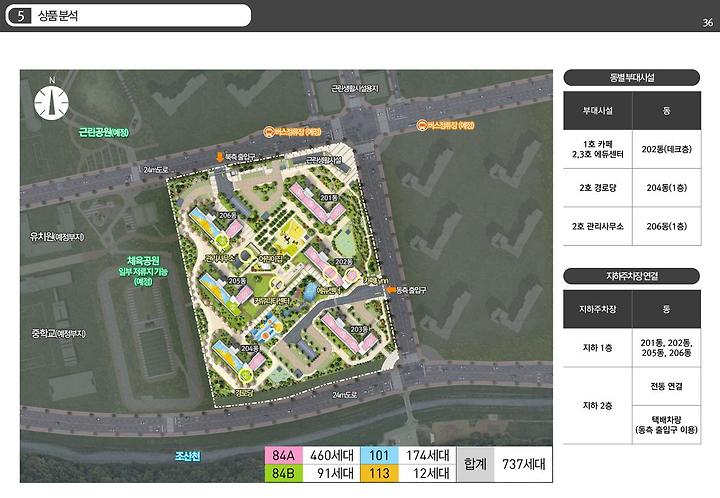720x498 pixels.
Task: Select the pink 84A legend swatch
Action: point(283,455)
